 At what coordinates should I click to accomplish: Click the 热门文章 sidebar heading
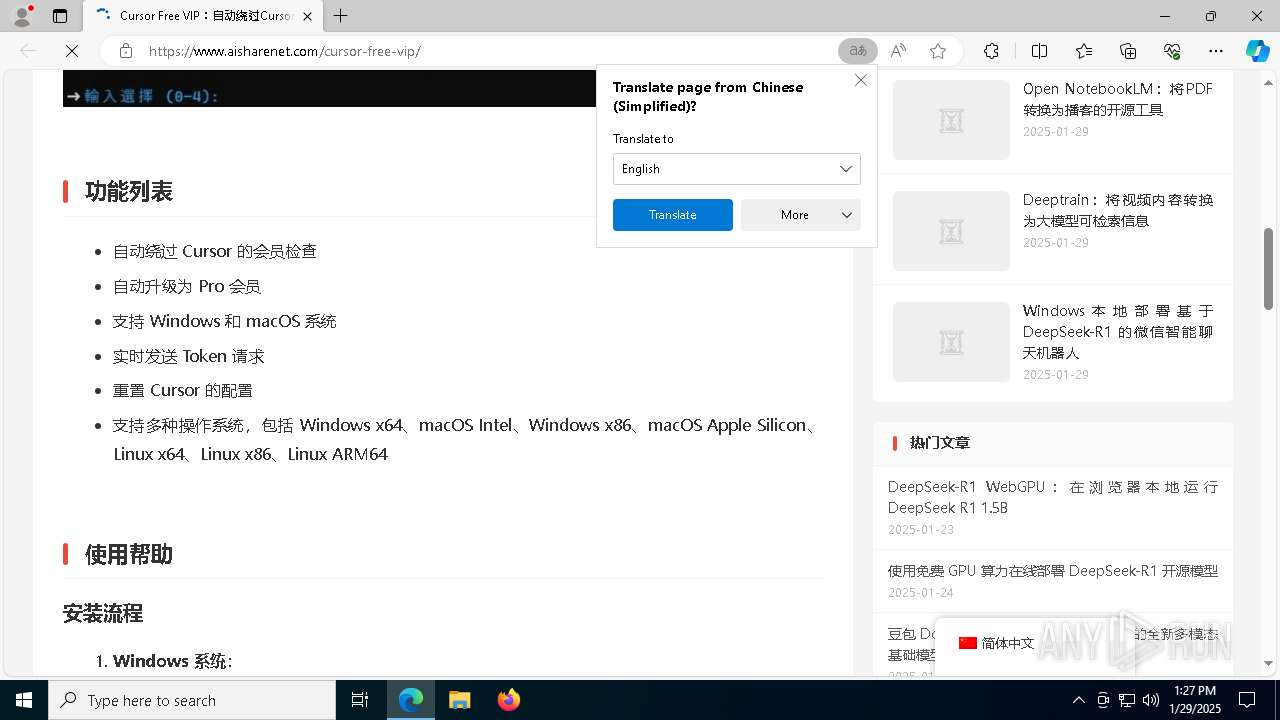(x=940, y=442)
